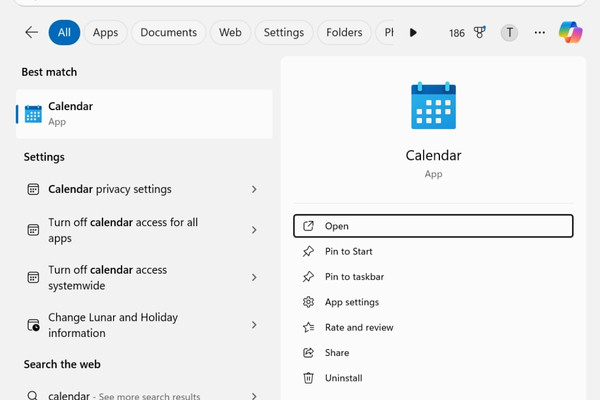Click the Calendar title in preview pane
Viewport: 600px width, 400px height.
pyautogui.click(x=433, y=155)
